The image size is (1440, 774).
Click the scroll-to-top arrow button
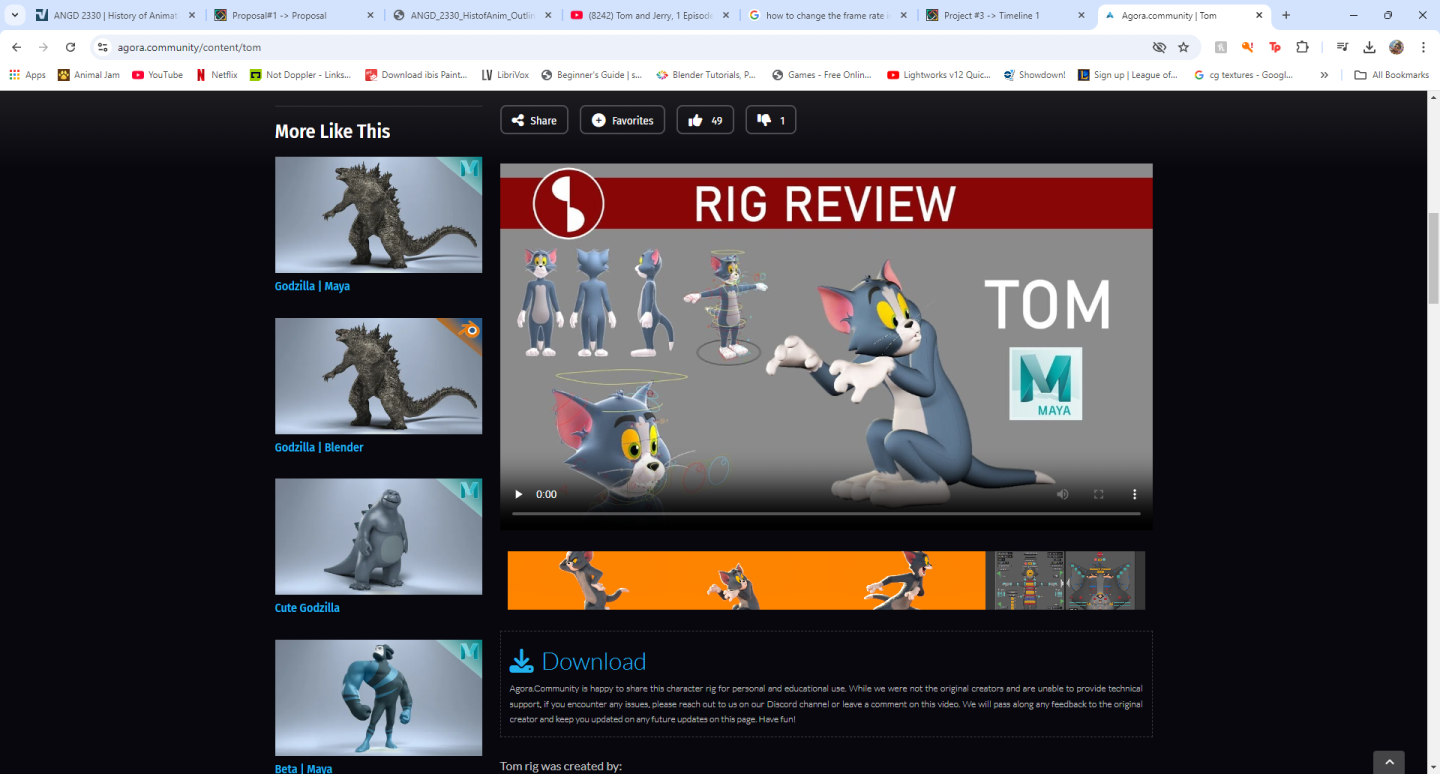(x=1389, y=762)
